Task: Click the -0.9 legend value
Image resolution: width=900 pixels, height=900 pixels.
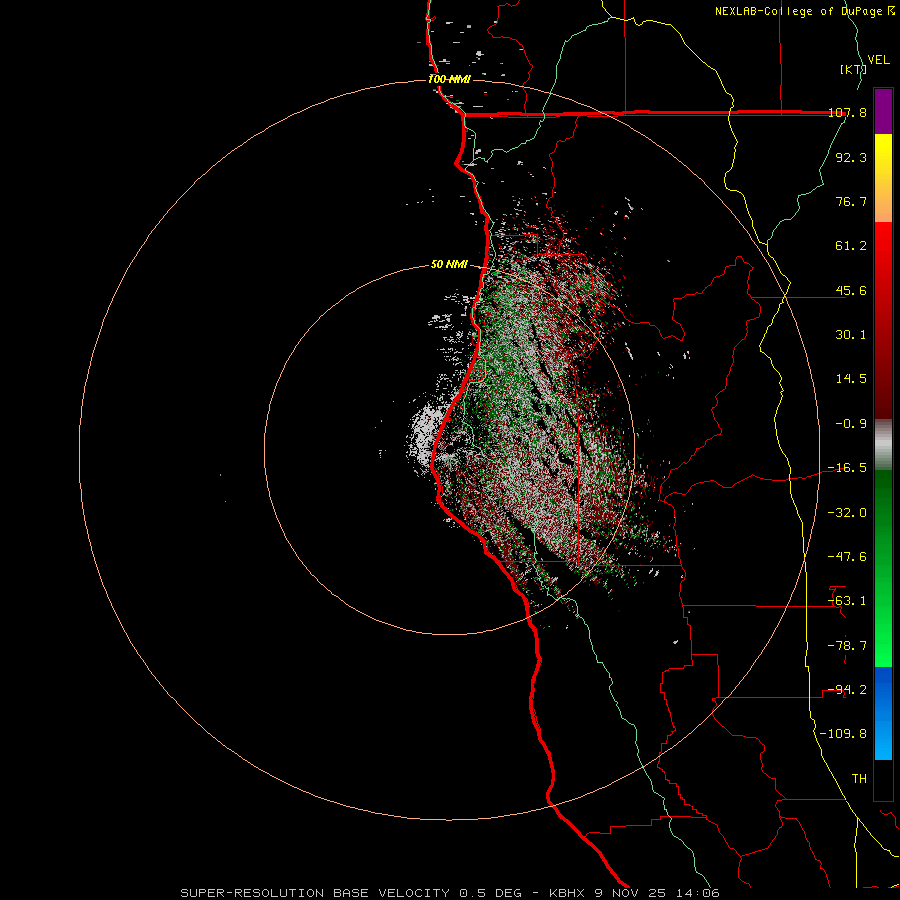Action: pyautogui.click(x=851, y=424)
